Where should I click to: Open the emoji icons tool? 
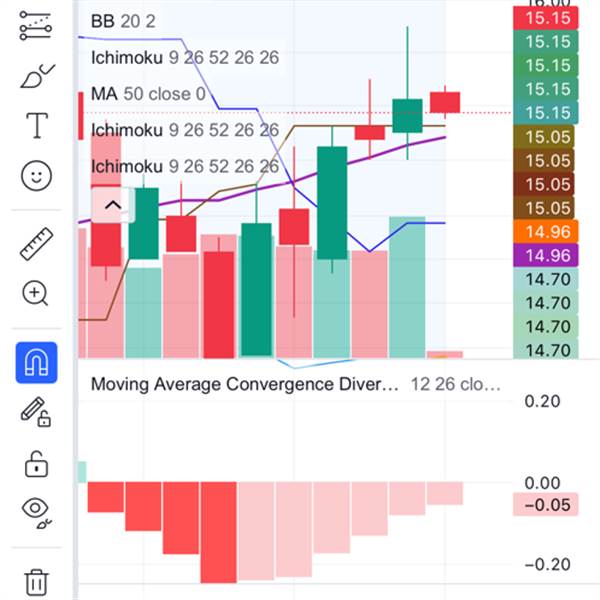click(36, 176)
